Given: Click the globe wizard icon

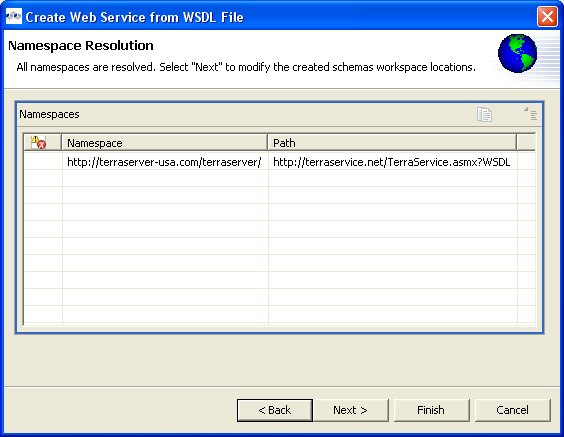Looking at the screenshot, I should click(517, 53).
